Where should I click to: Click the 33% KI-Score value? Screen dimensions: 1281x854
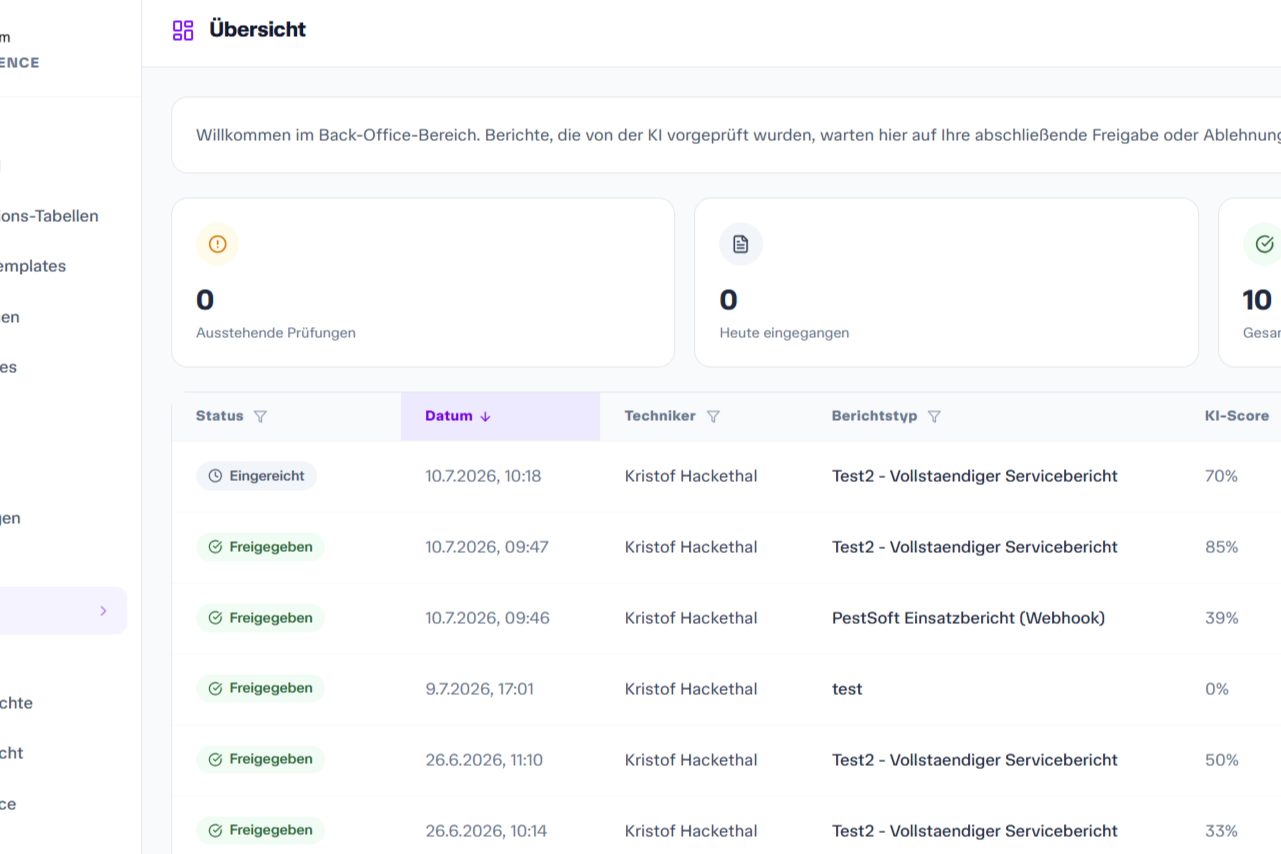tap(1221, 831)
